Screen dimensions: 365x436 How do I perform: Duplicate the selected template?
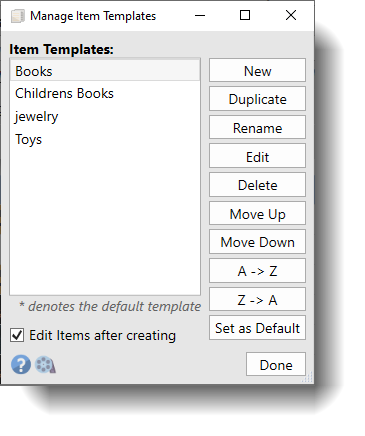click(257, 99)
